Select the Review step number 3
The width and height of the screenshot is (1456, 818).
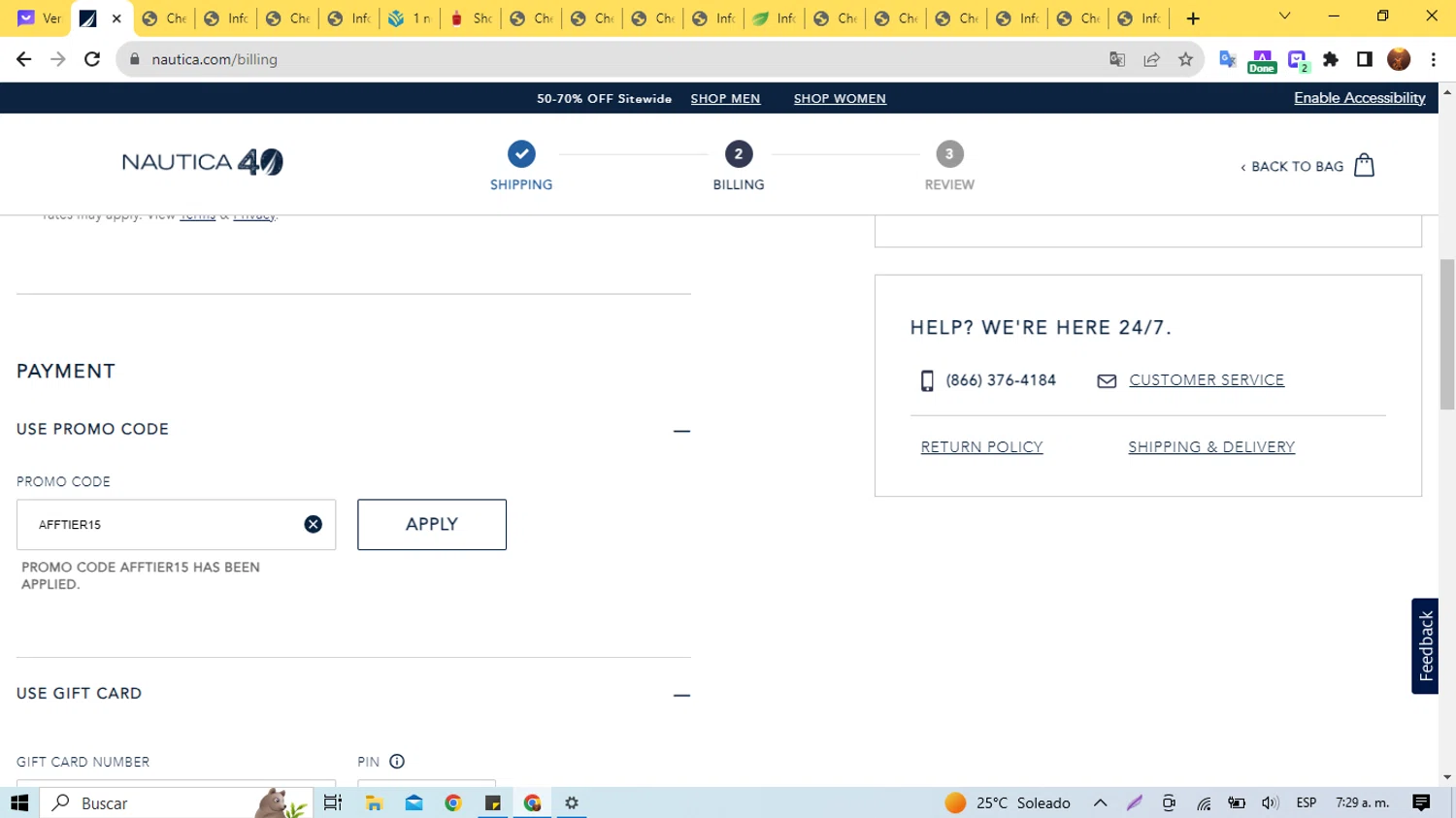[949, 153]
